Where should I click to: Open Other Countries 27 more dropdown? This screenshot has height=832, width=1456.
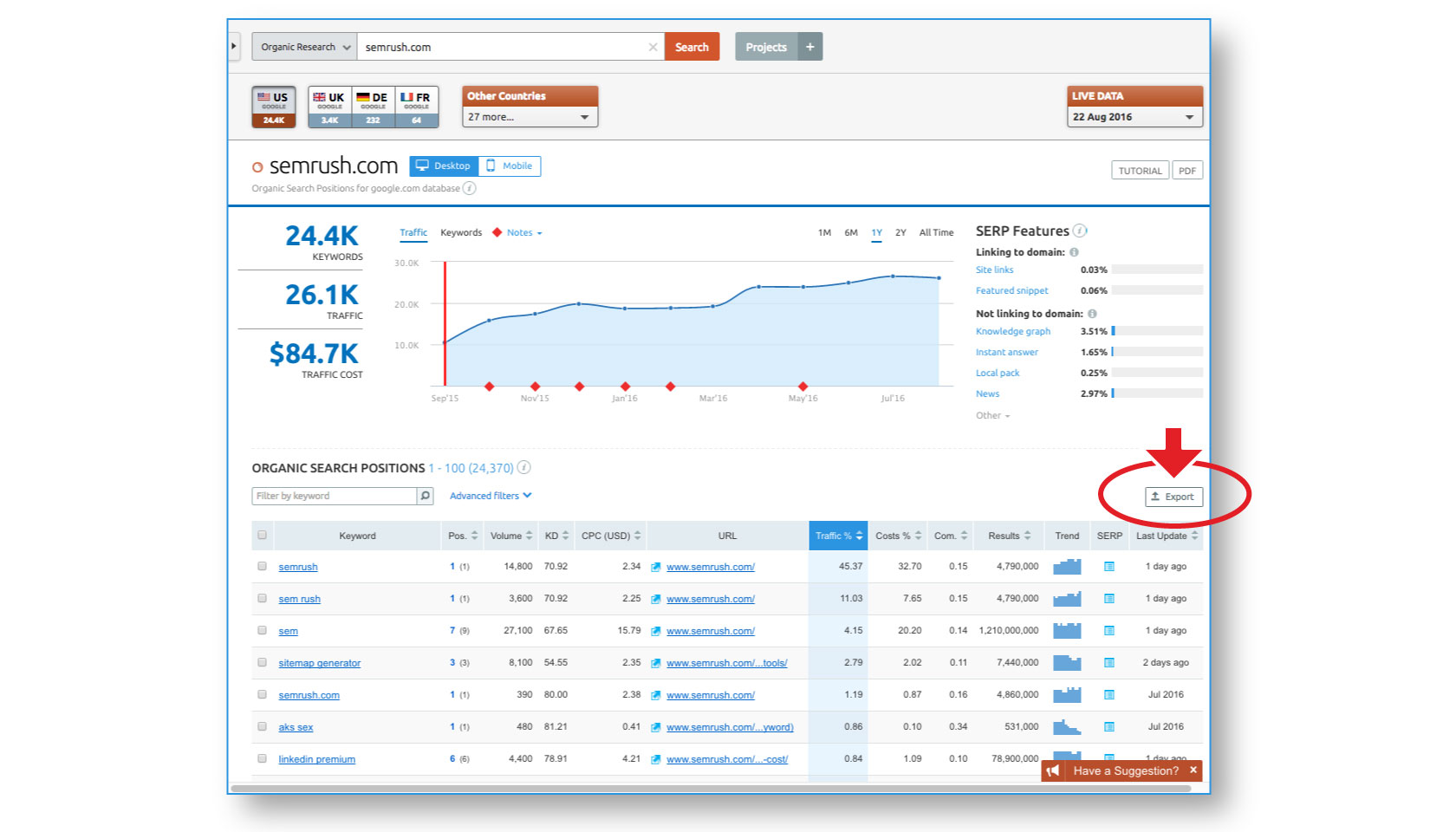pos(530,117)
